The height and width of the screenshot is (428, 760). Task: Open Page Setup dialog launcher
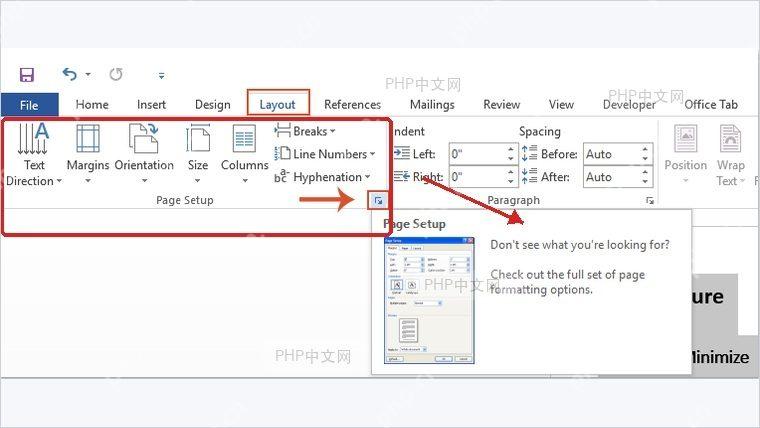tap(378, 200)
